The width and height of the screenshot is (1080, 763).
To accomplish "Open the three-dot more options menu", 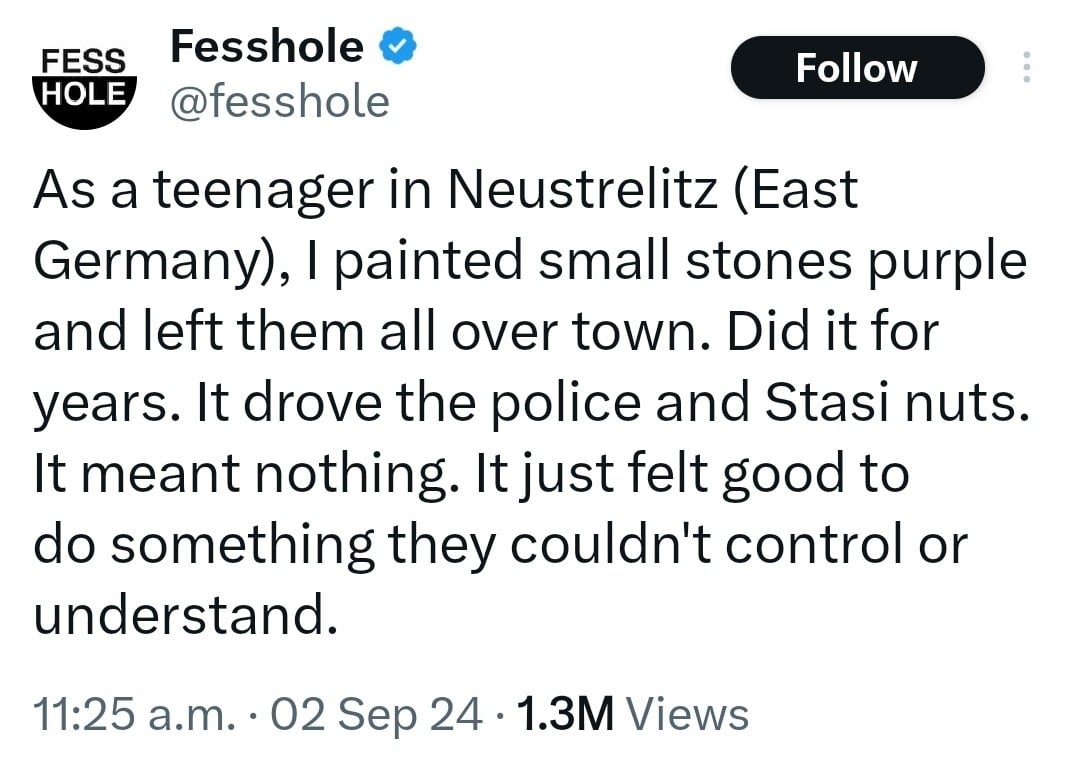I will click(1024, 68).
